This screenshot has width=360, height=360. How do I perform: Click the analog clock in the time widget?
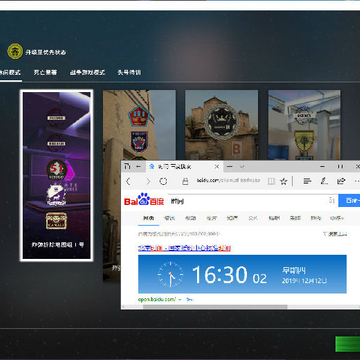[x=170, y=274]
